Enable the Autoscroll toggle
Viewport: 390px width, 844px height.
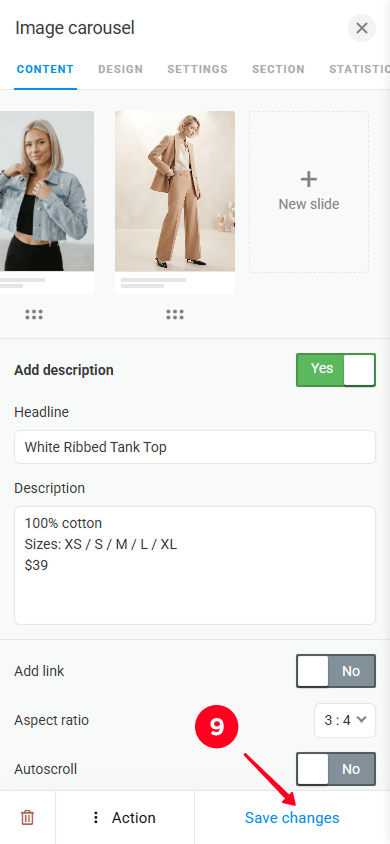point(336,769)
